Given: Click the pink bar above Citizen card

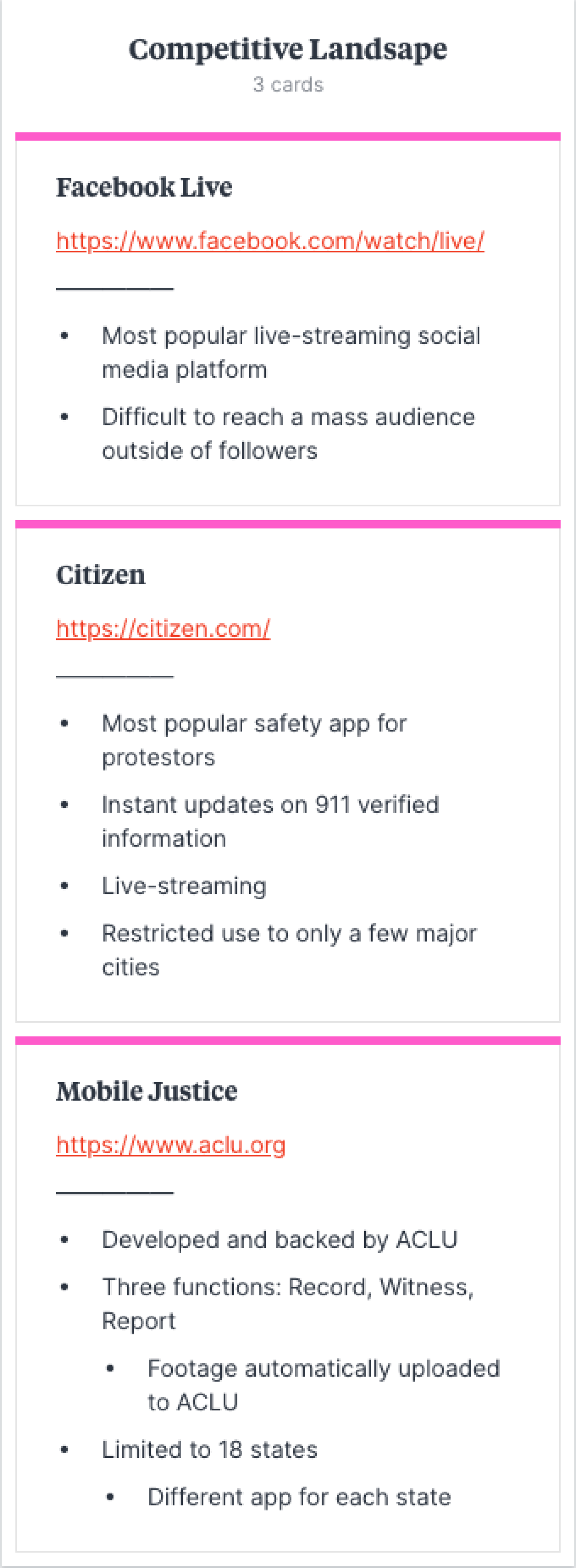Looking at the screenshot, I should [288, 524].
